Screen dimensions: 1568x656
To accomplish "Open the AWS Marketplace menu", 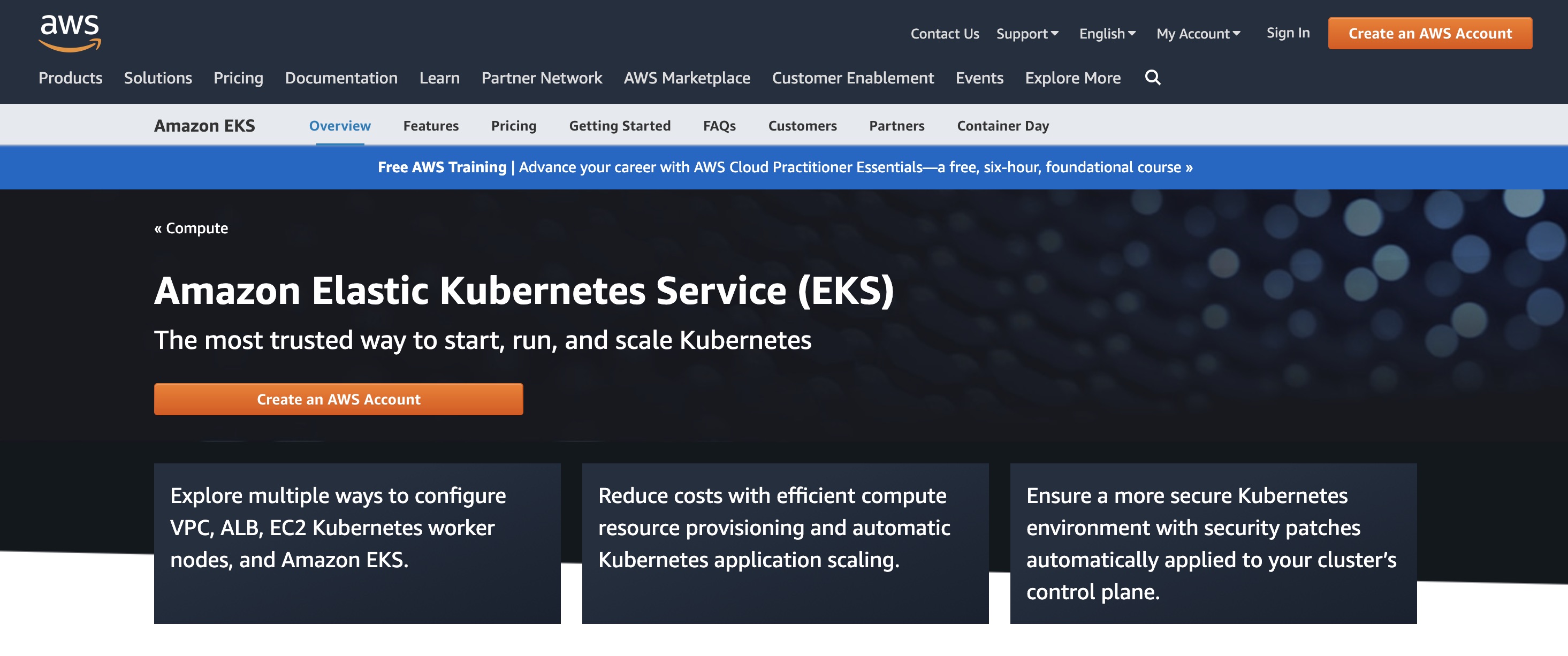I will (x=687, y=78).
